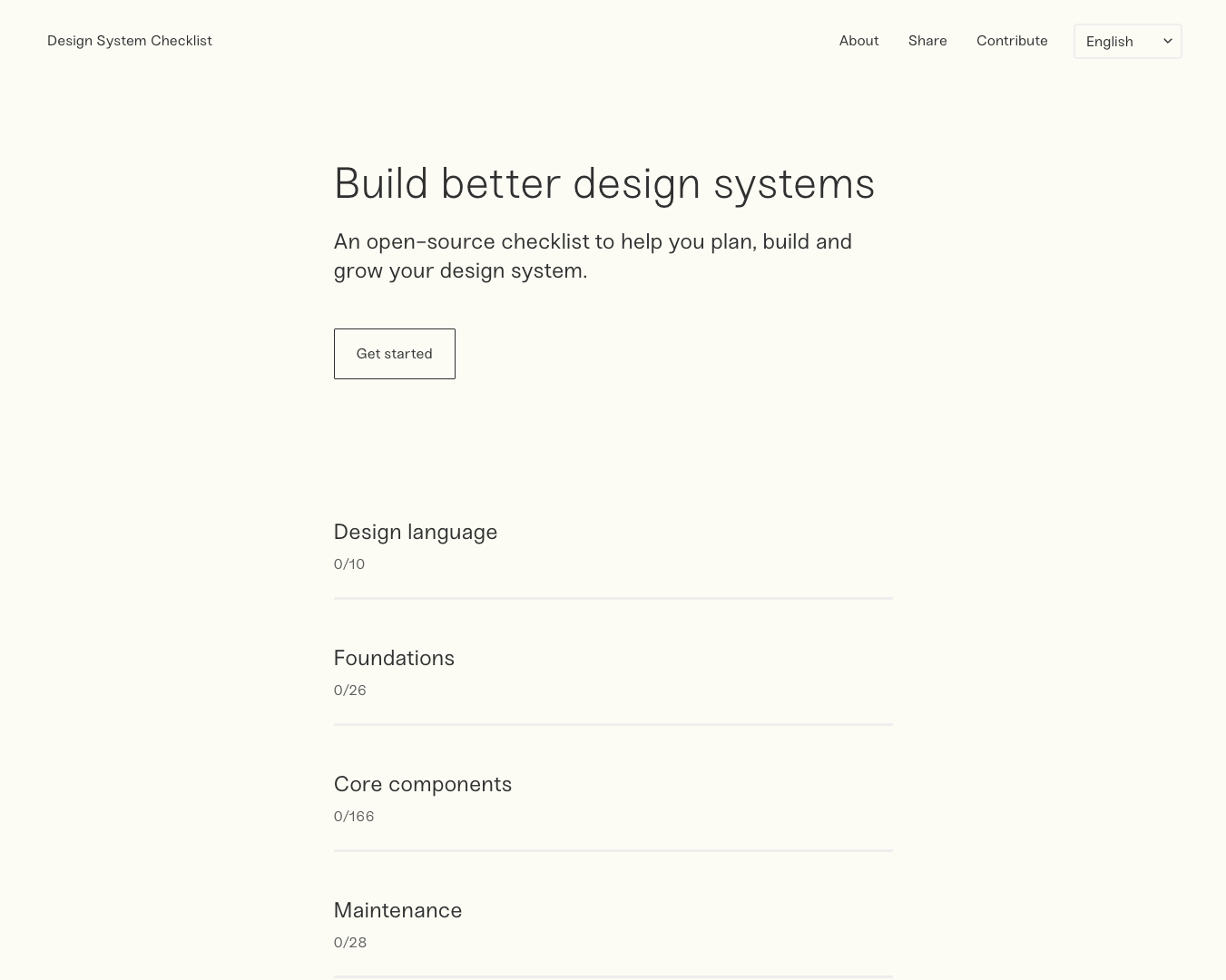Click the progress bar under Maintenance

(613, 977)
